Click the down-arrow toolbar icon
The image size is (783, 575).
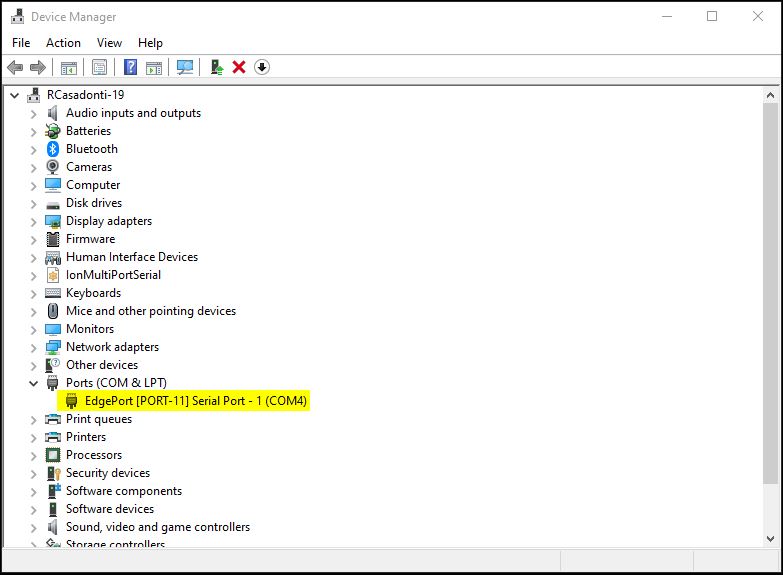click(262, 67)
